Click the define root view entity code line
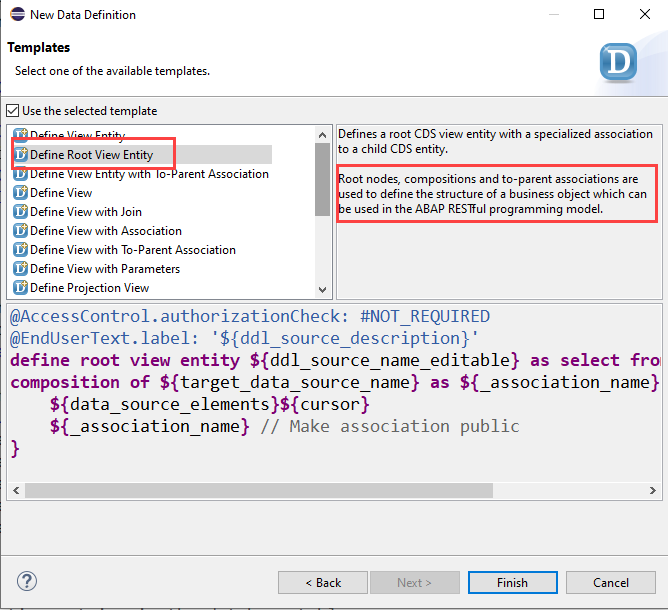This screenshot has width=668, height=610. pos(334,360)
